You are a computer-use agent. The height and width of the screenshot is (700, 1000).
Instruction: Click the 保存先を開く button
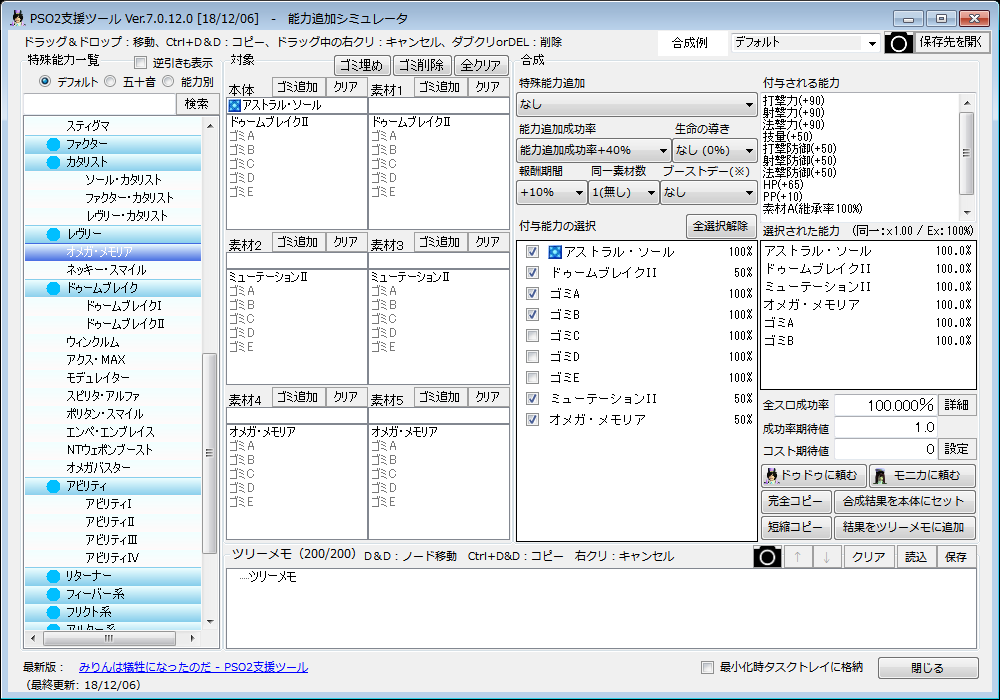tap(952, 43)
